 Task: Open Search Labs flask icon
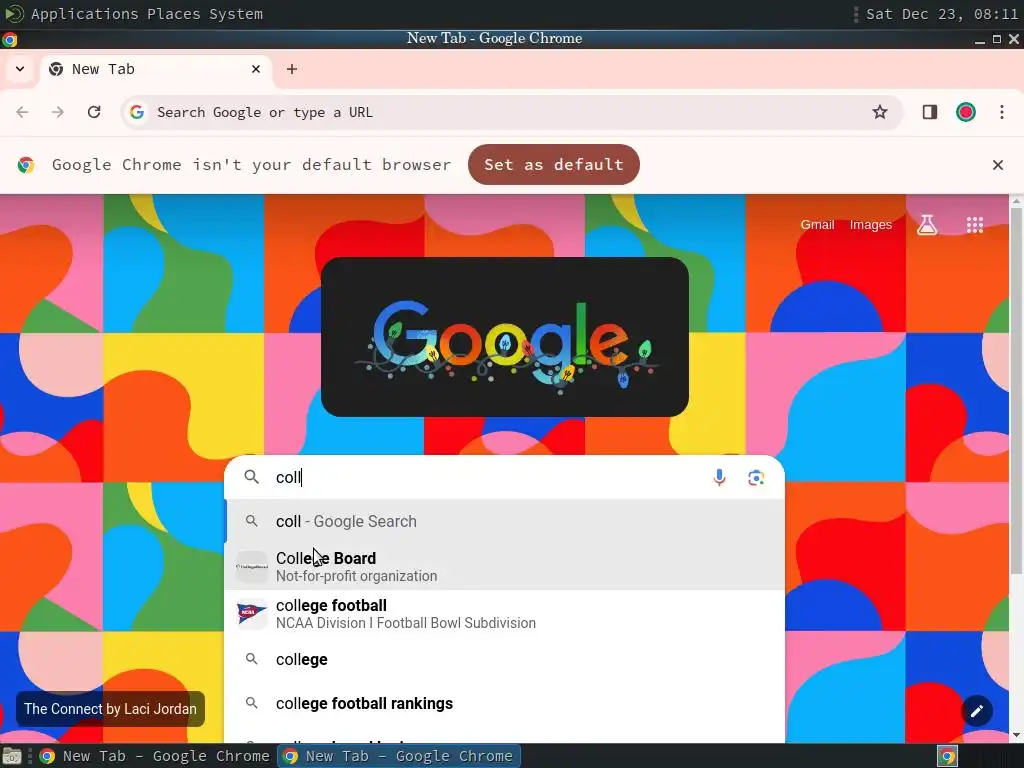[x=927, y=225]
